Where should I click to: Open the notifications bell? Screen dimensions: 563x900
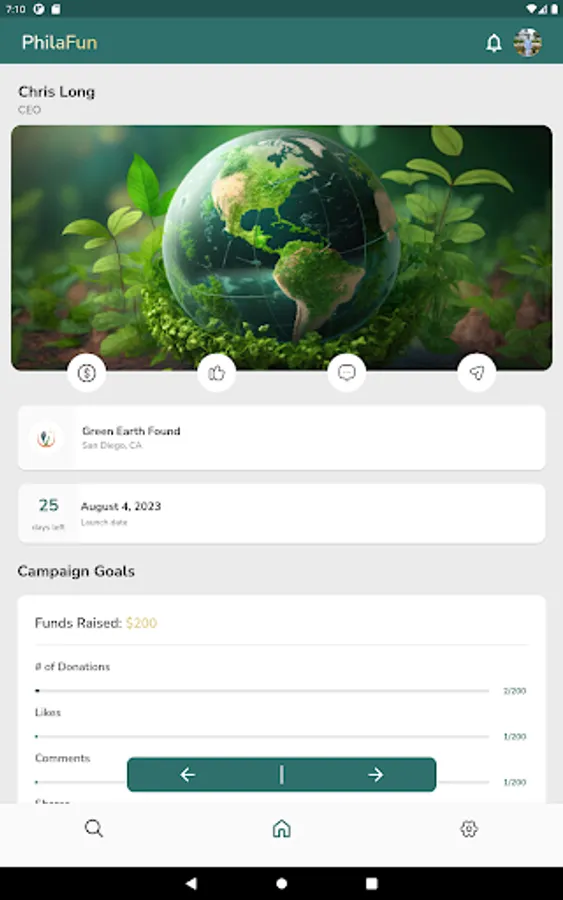(x=494, y=42)
